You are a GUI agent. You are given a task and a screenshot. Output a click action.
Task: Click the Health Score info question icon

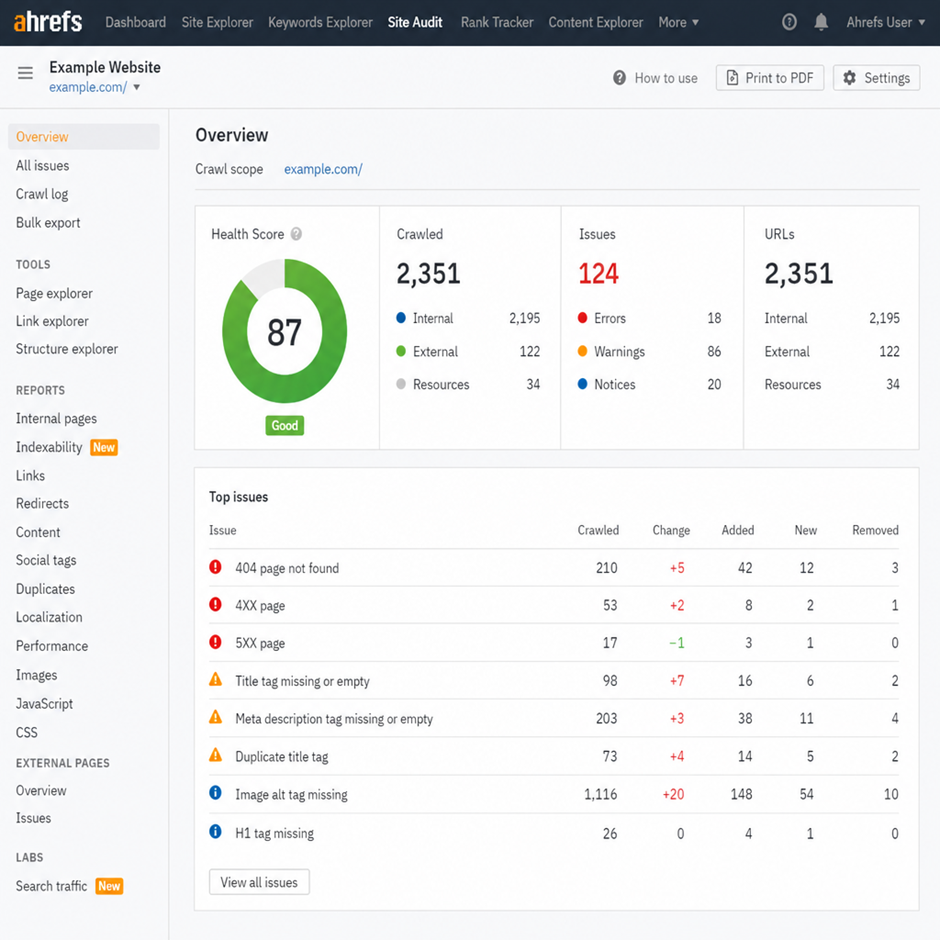[x=296, y=234]
